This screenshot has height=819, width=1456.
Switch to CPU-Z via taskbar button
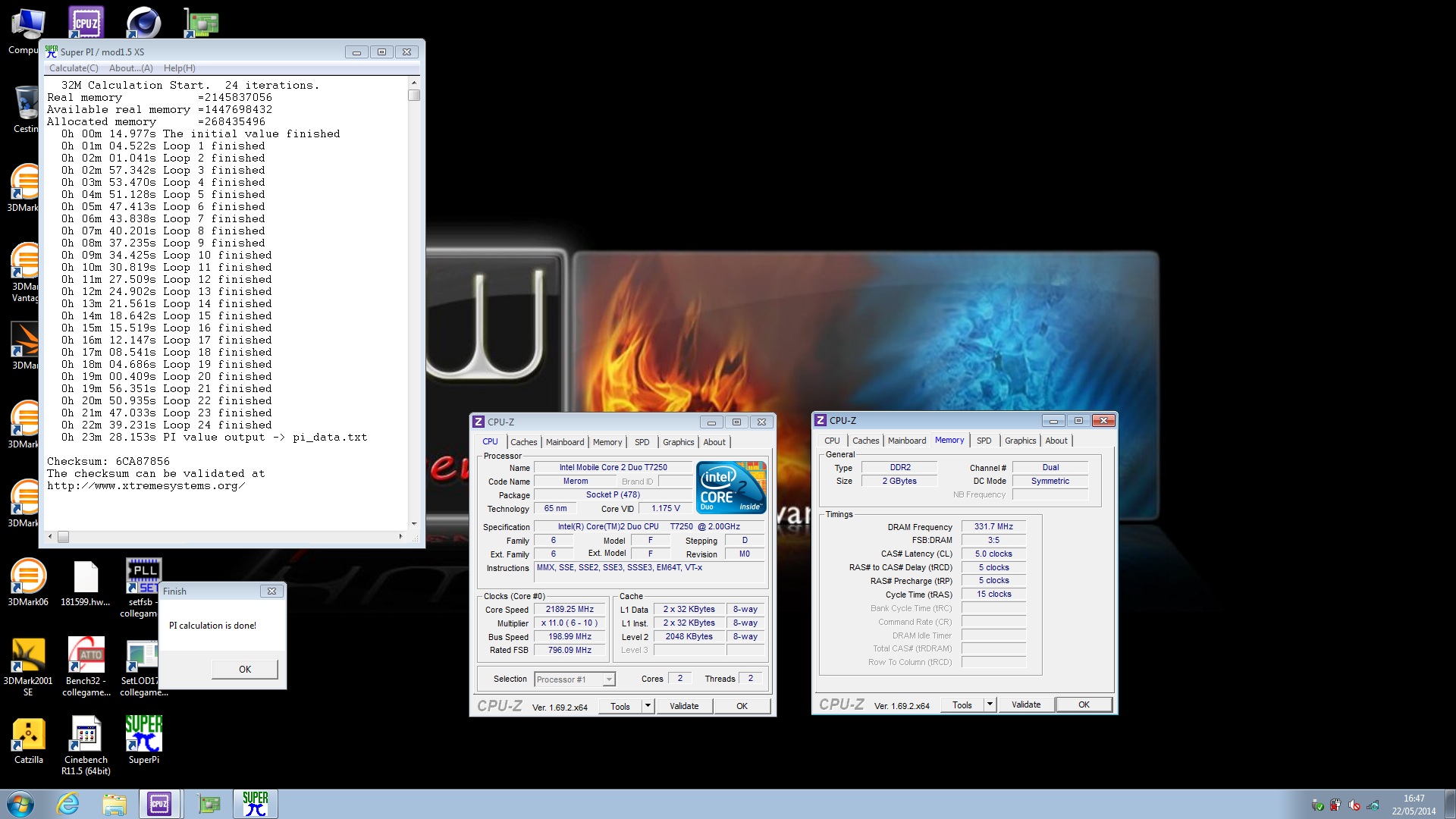pyautogui.click(x=160, y=804)
